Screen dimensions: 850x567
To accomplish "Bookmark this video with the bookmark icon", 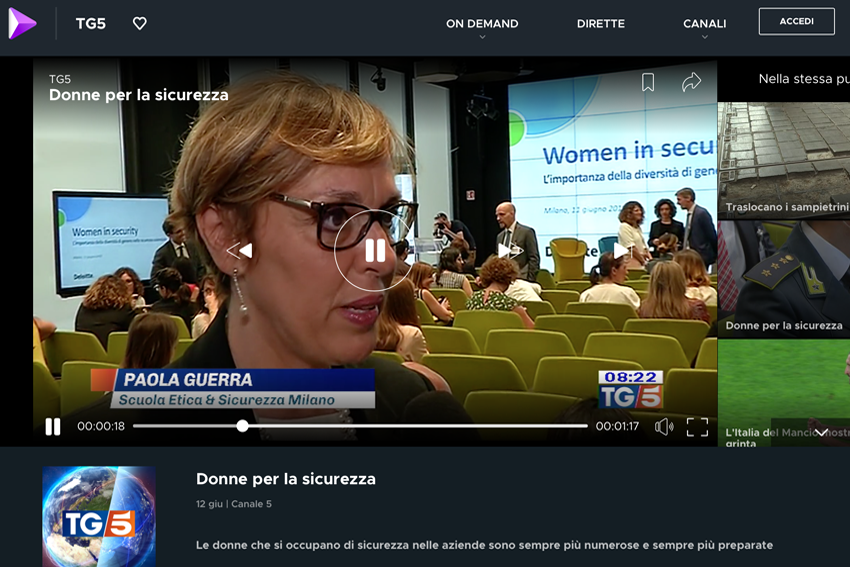I will click(x=648, y=82).
